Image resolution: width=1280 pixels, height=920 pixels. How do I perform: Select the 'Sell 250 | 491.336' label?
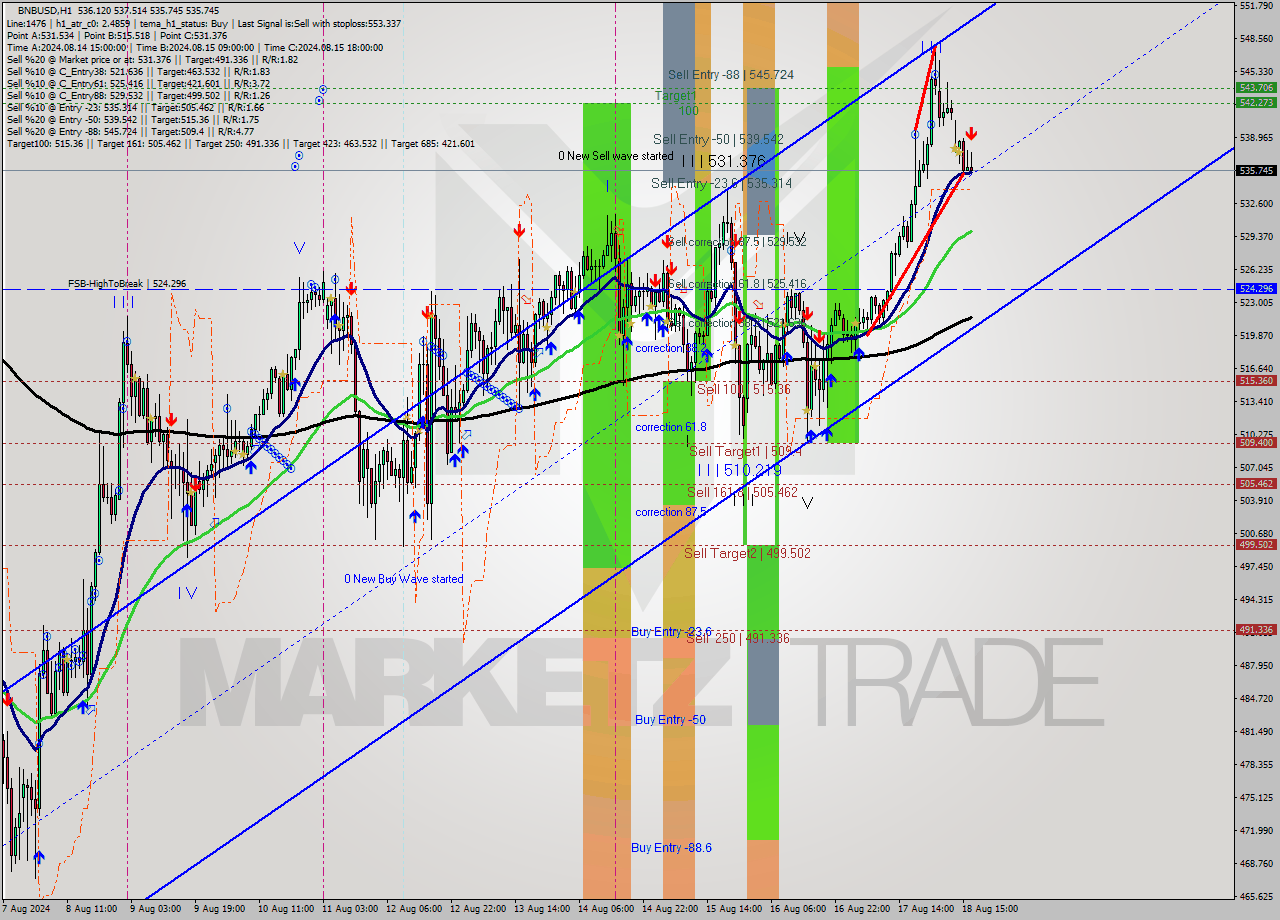pyautogui.click(x=737, y=638)
